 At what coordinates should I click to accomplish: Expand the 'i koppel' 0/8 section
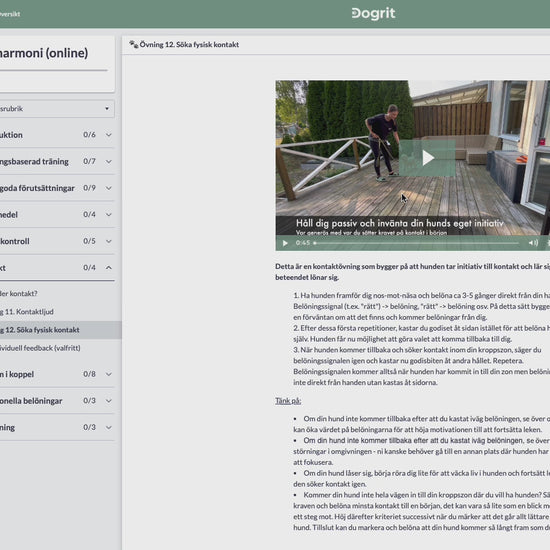tap(56, 374)
